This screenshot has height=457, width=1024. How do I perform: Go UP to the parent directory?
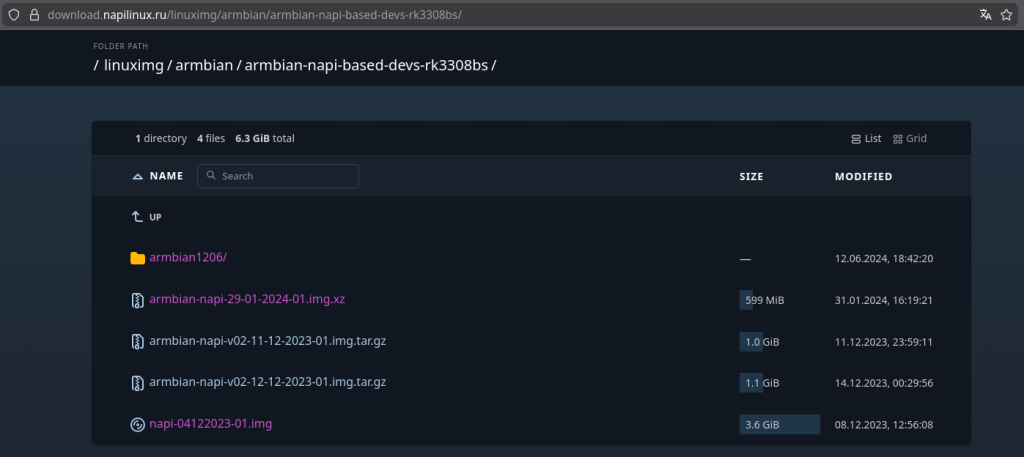[x=147, y=217]
